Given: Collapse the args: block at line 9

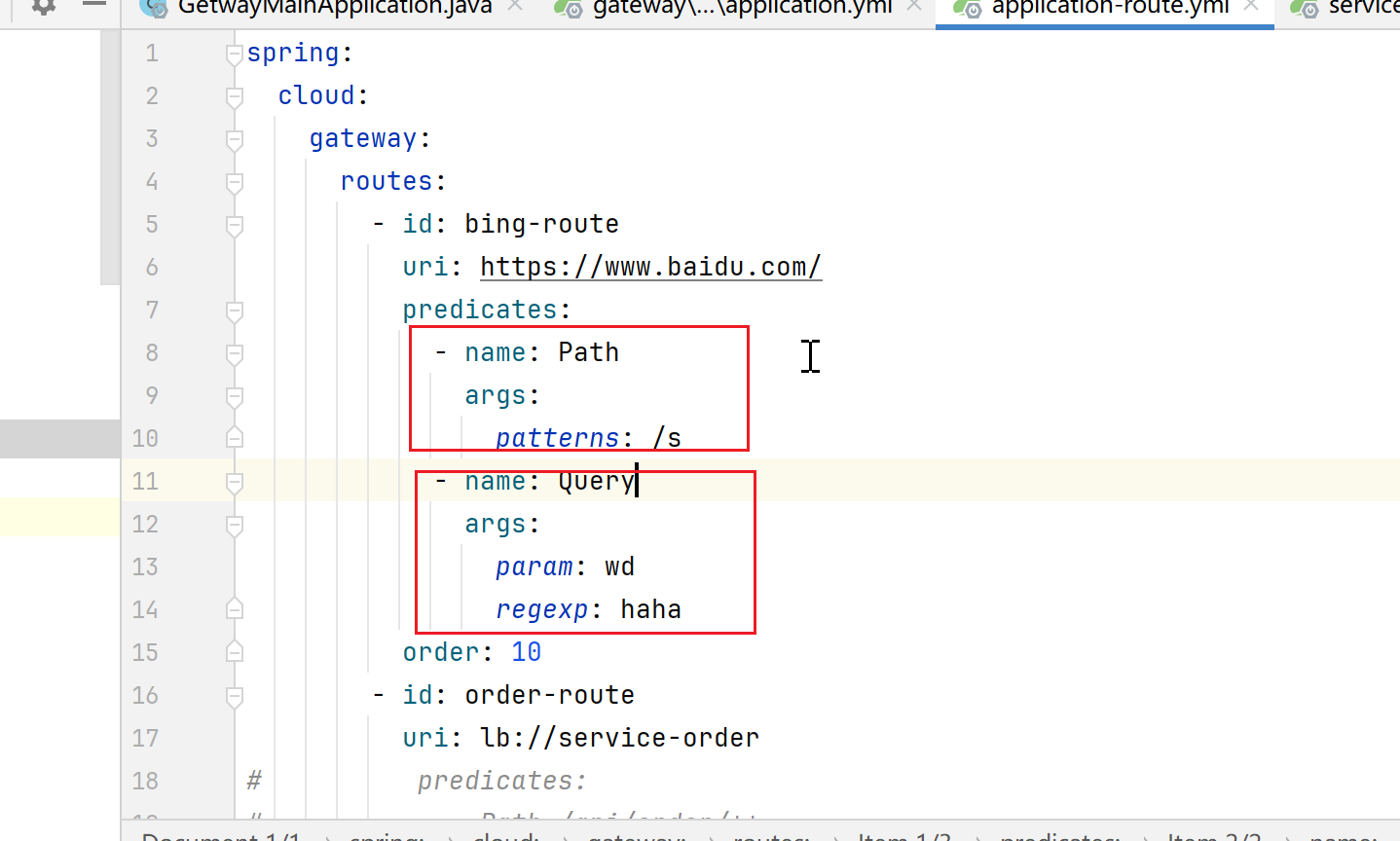Looking at the screenshot, I should (235, 396).
